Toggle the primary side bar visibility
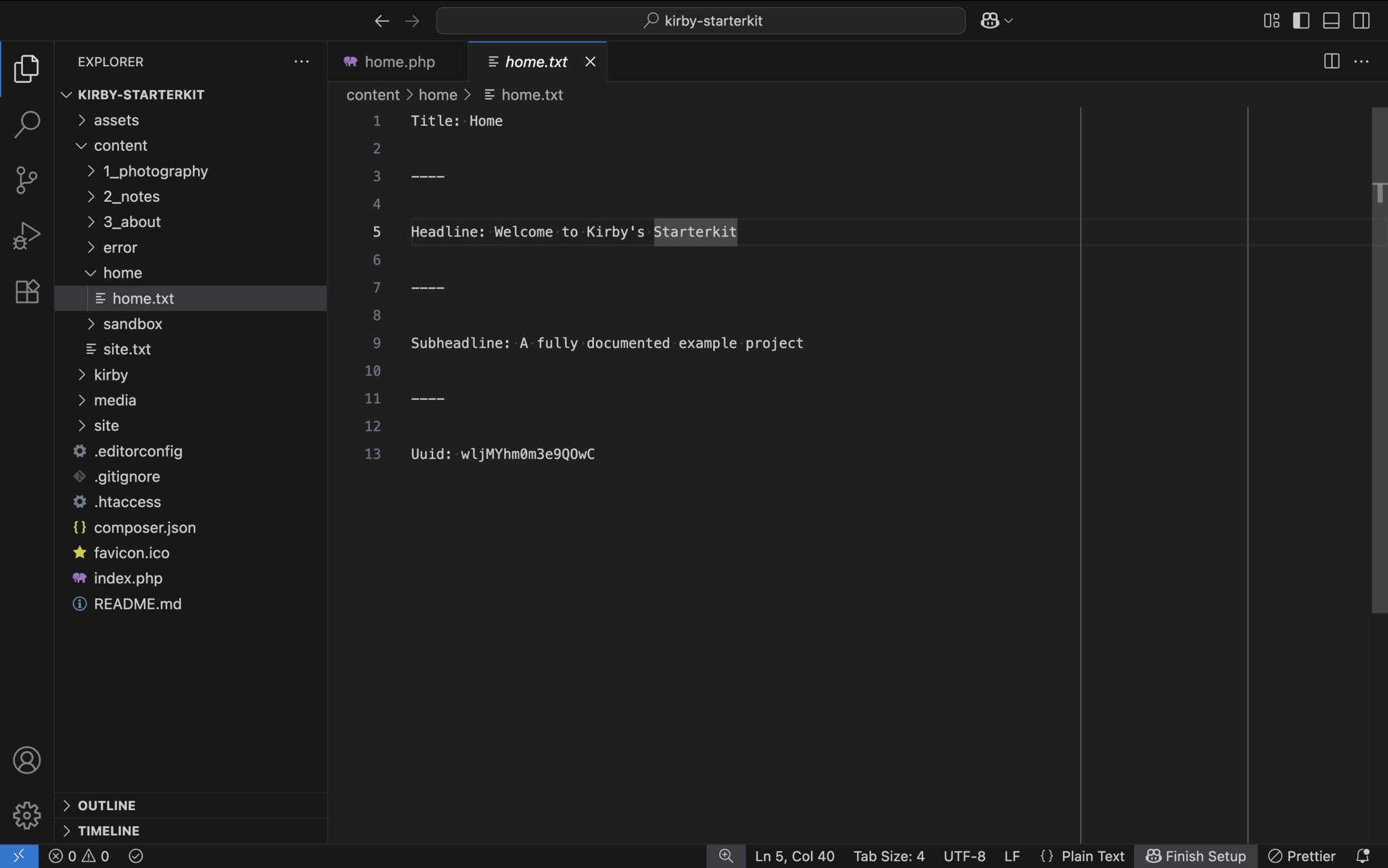 point(1301,21)
